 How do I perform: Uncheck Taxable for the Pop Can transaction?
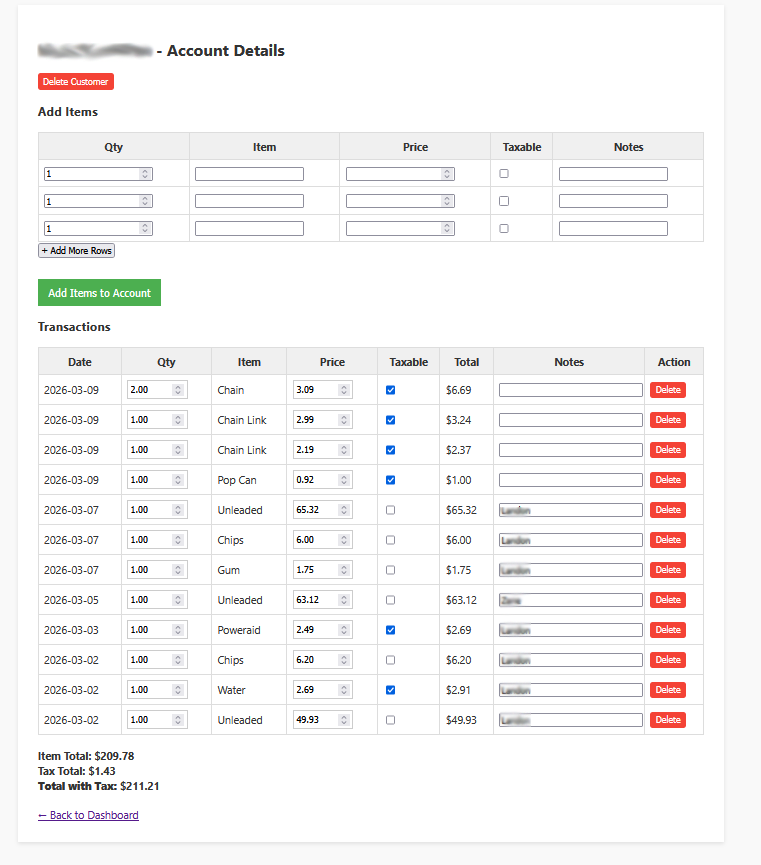pos(390,480)
